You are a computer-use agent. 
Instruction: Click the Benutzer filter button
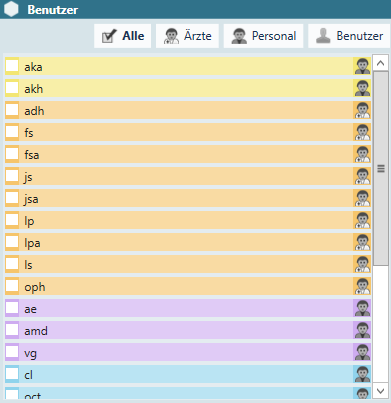[x=349, y=36]
